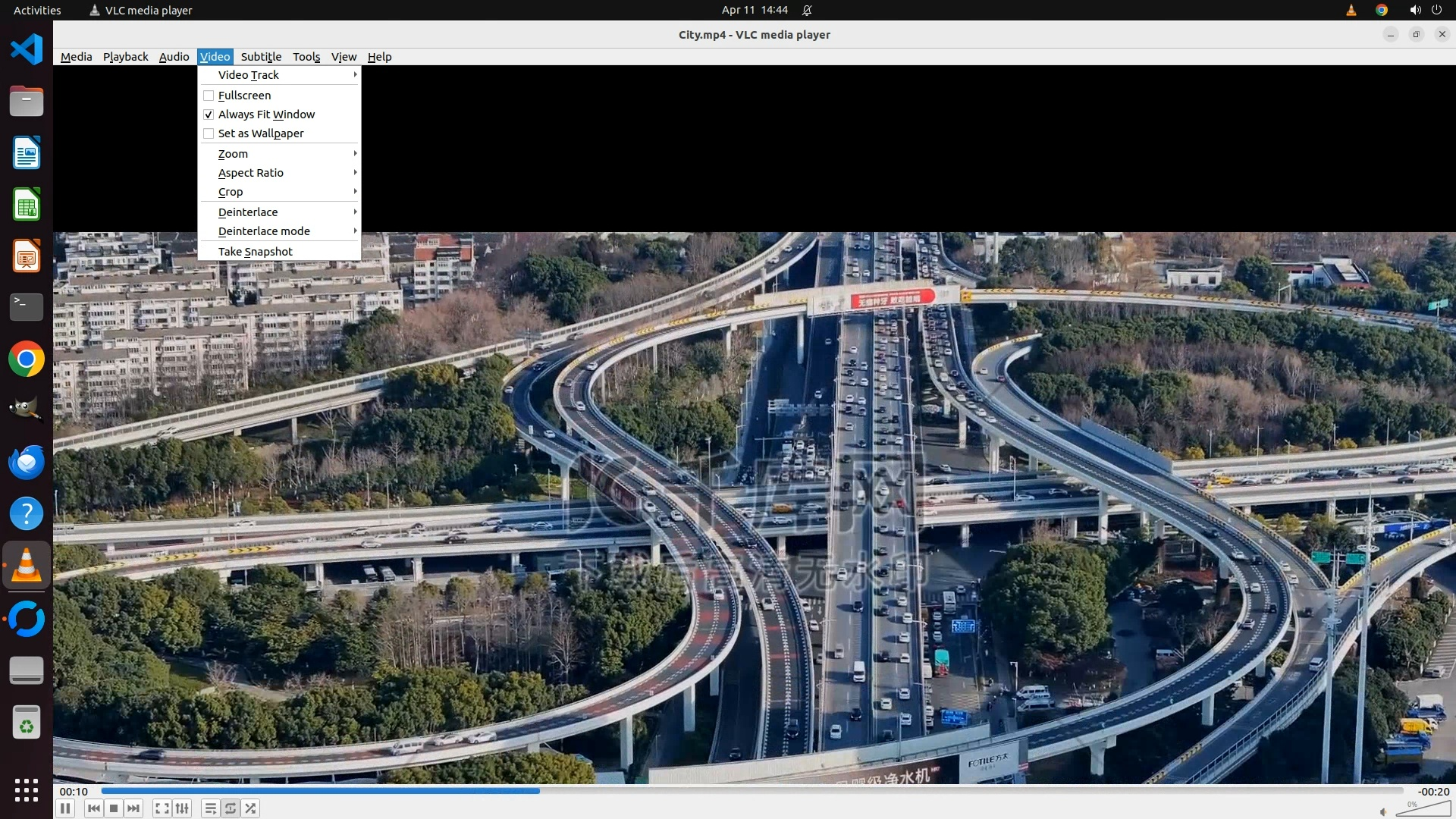Skip to the next media item
The image size is (1456, 819).
133,808
